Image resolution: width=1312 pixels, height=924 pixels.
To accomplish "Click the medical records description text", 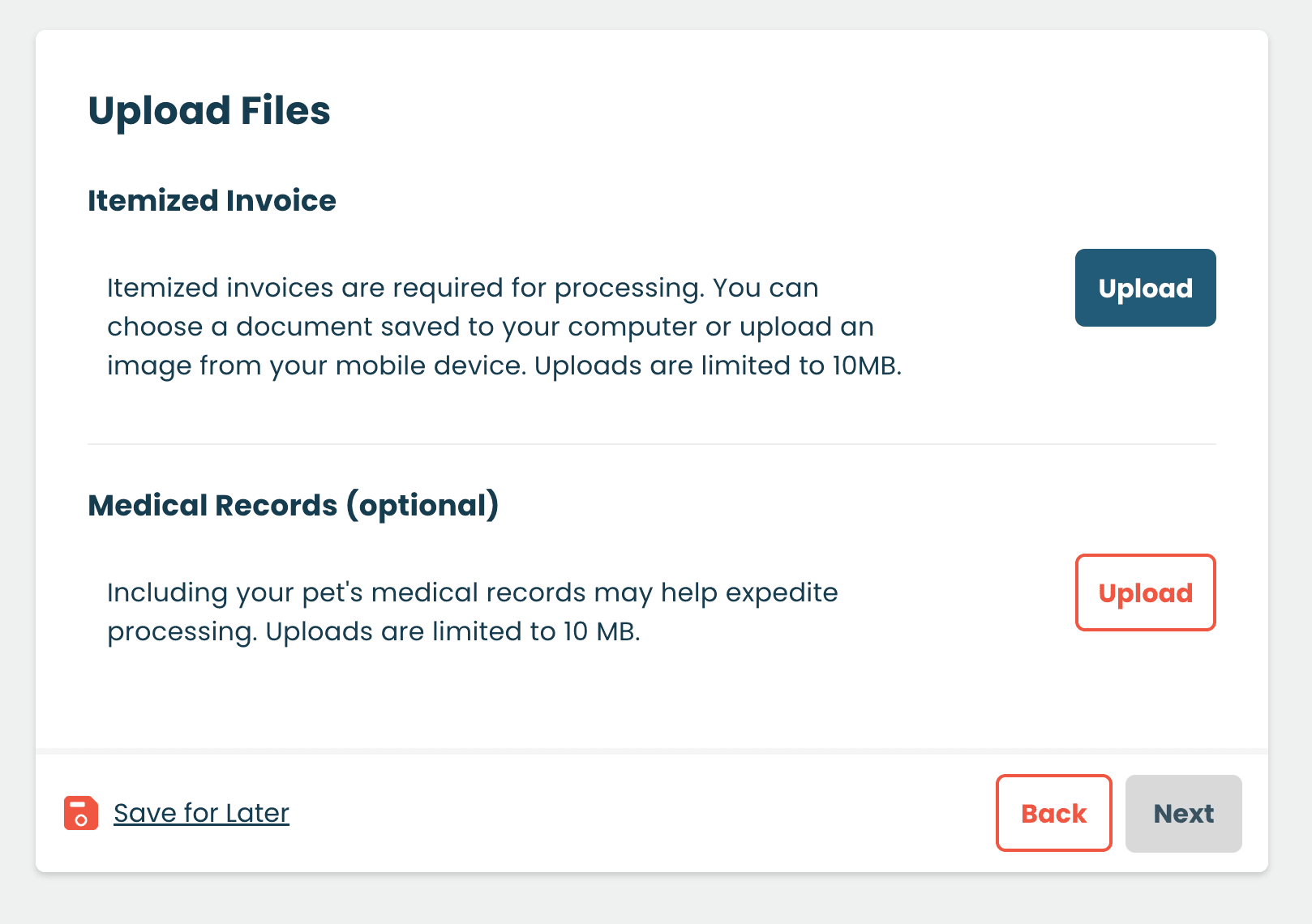I will tap(472, 611).
